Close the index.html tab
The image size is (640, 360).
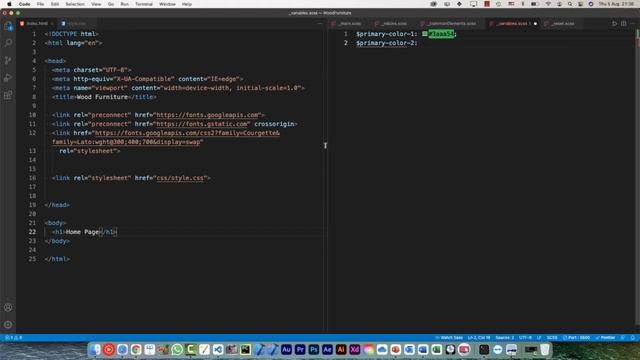click(52, 24)
